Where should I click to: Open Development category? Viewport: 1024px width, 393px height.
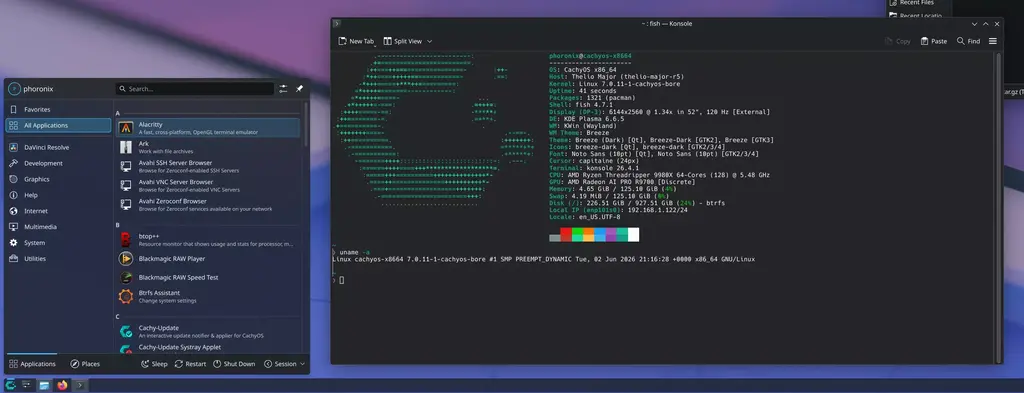coord(58,163)
